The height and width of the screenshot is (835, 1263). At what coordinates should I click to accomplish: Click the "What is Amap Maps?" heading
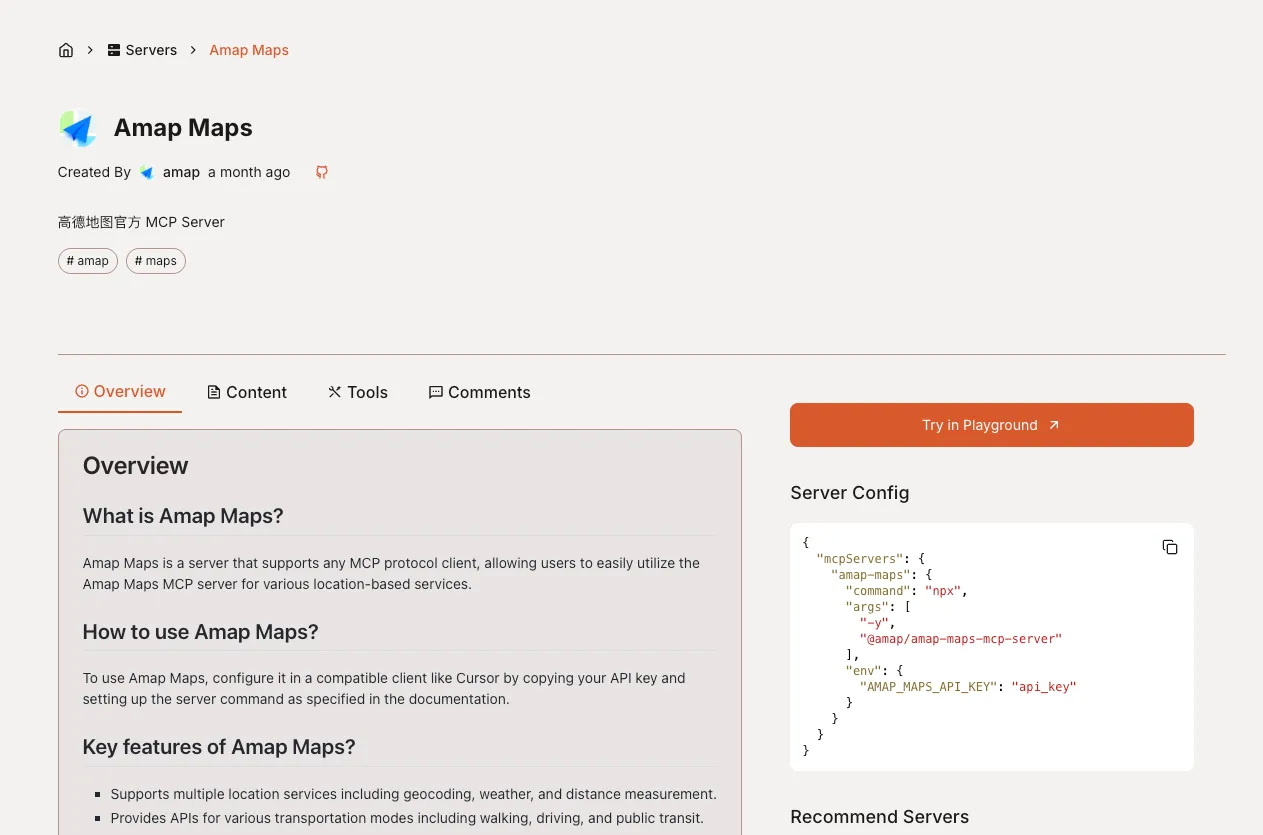tap(183, 516)
